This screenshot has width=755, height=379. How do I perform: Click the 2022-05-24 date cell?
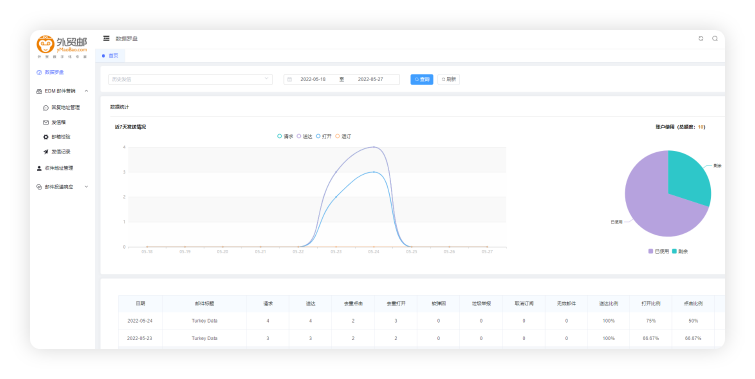140,321
